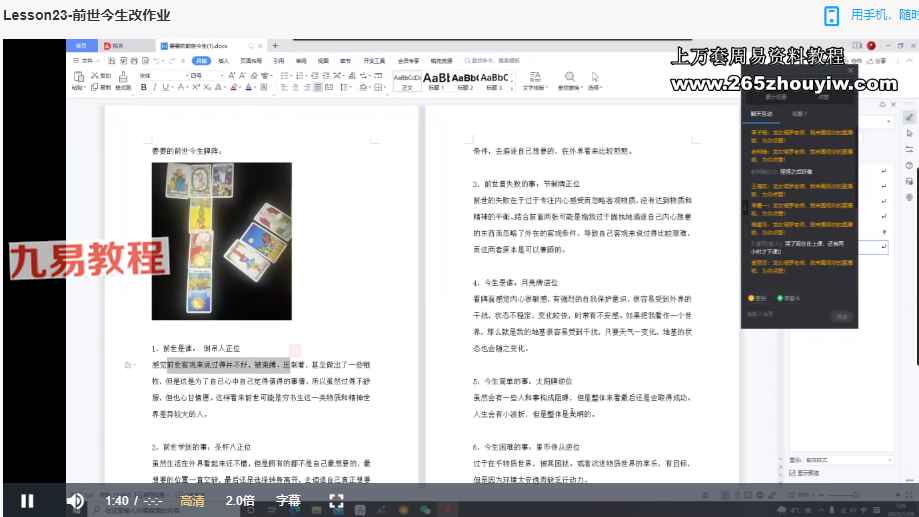Apply the 标题 1 heading style
The width and height of the screenshot is (919, 517).
(x=436, y=81)
